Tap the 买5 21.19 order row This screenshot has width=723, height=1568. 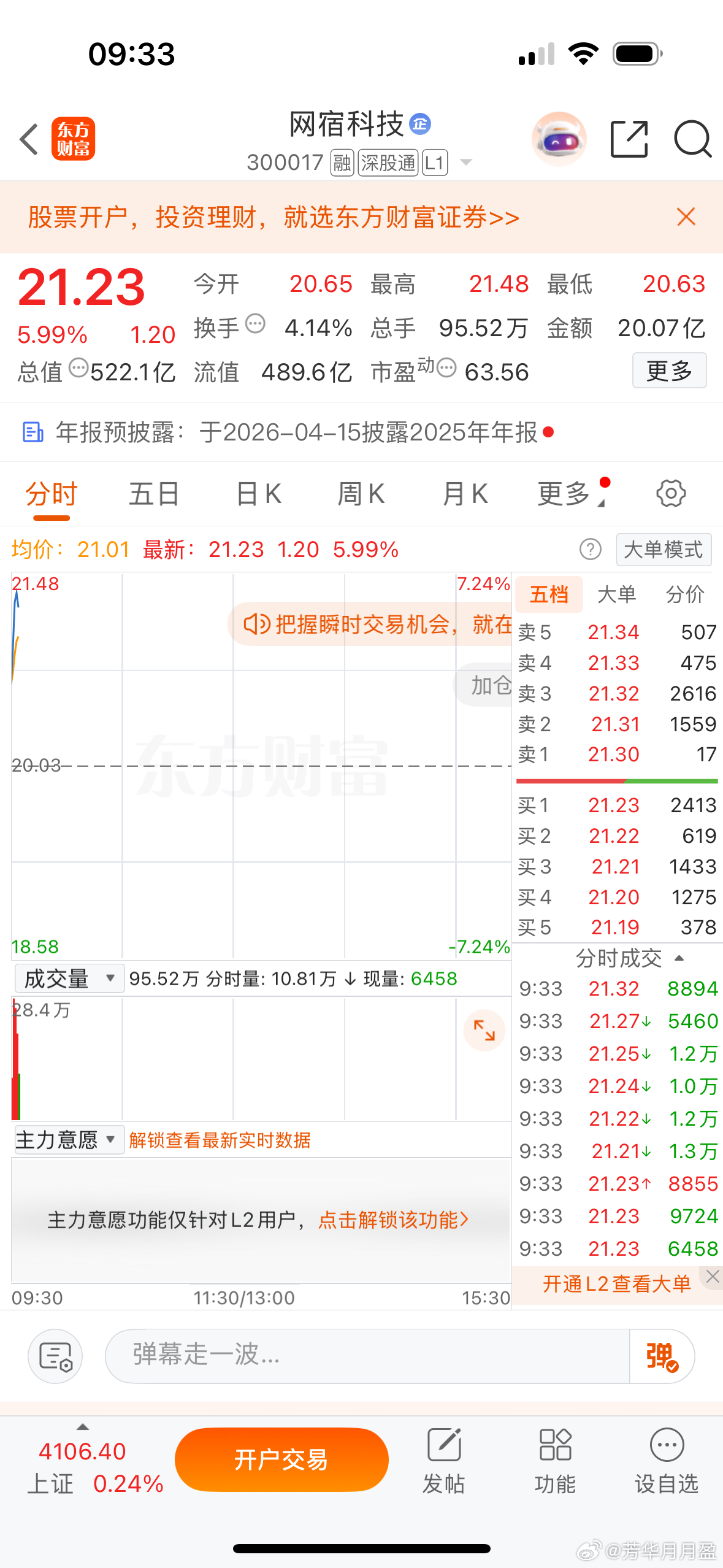point(617,928)
